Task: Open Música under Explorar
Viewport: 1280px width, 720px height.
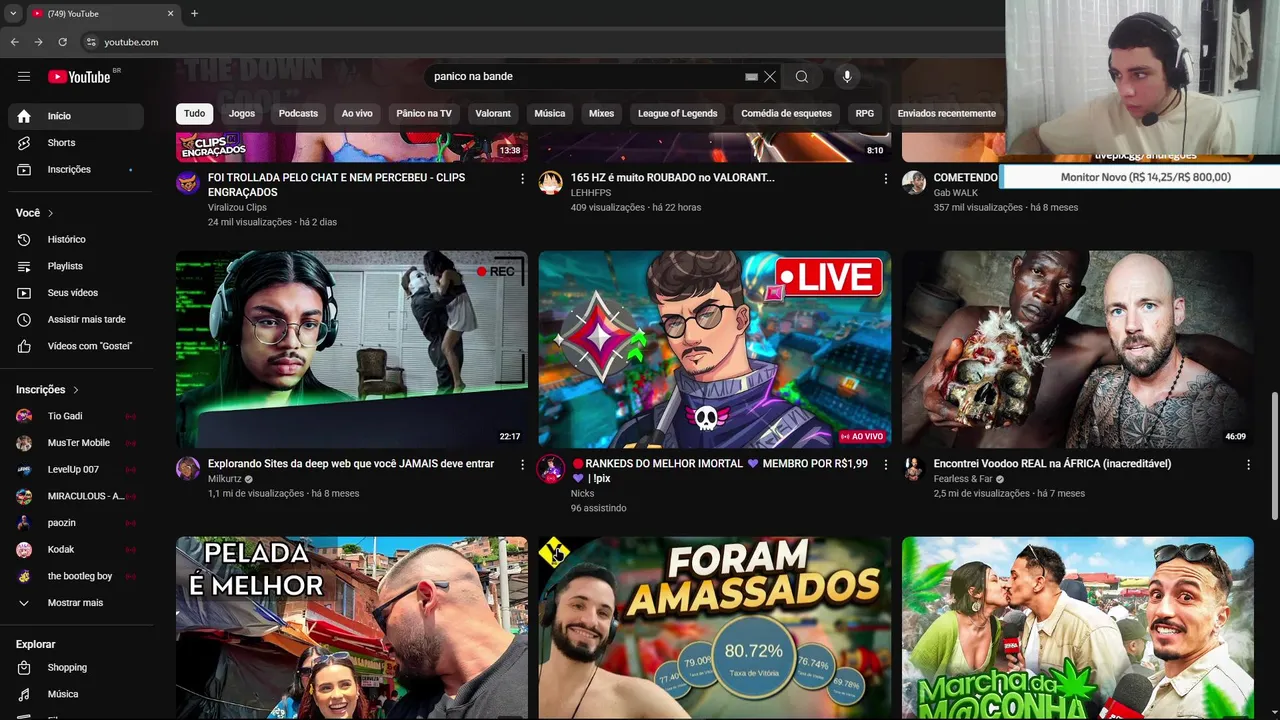Action: 76,694
